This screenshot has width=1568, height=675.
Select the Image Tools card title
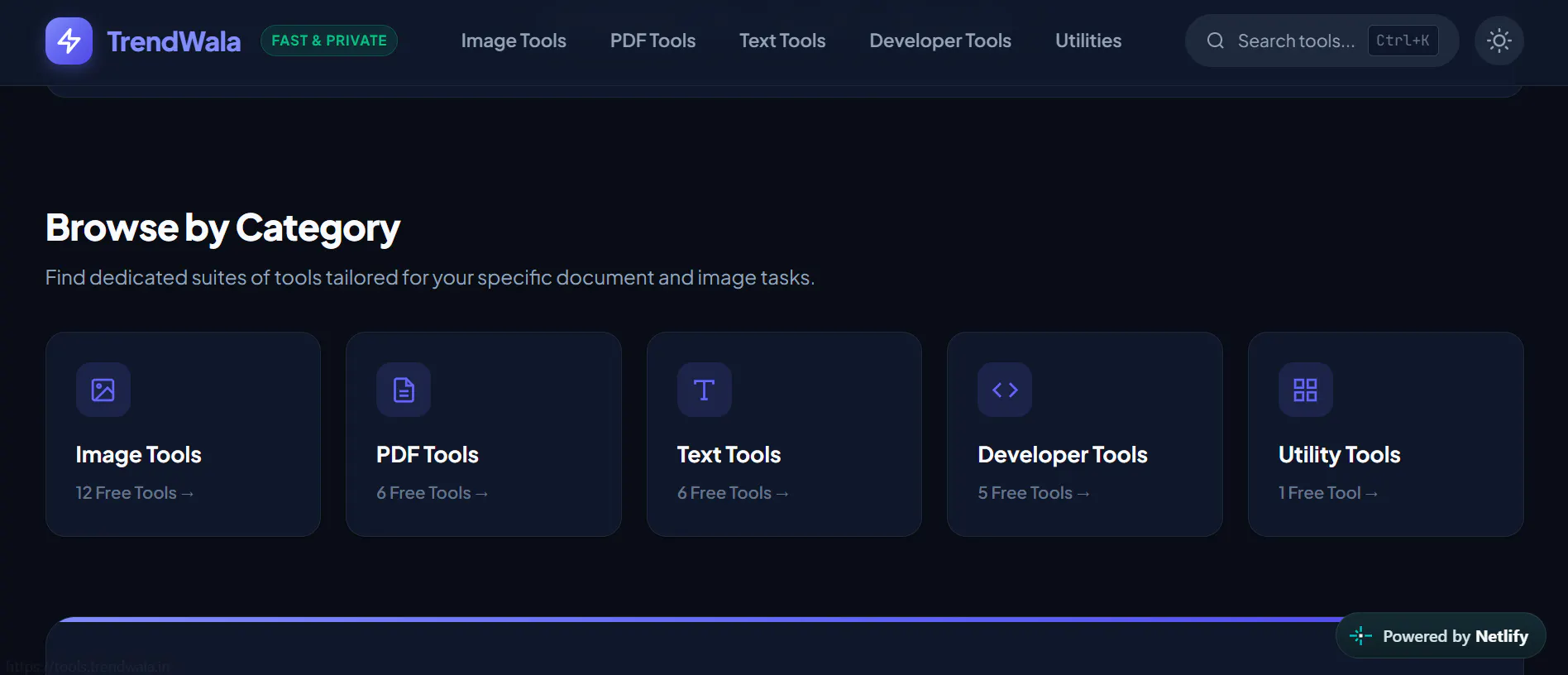pos(139,455)
